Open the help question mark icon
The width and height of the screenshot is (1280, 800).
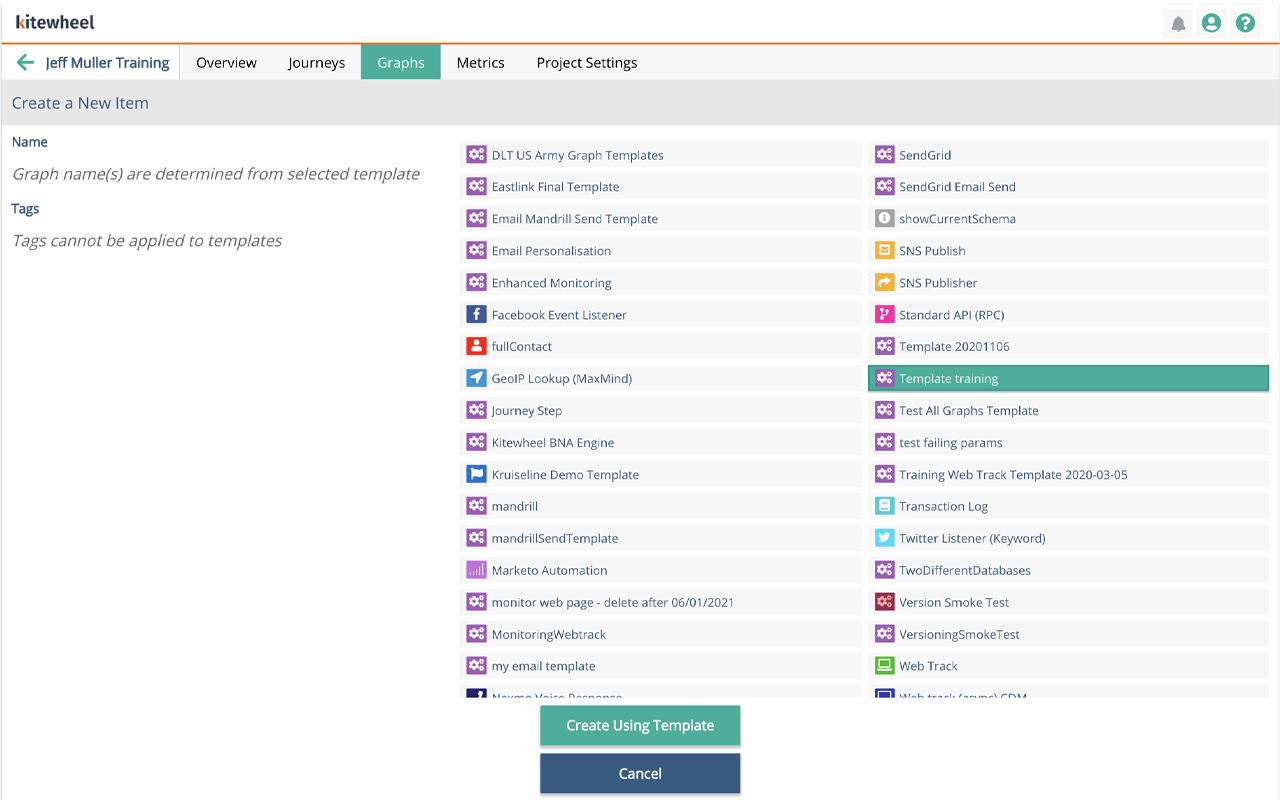[x=1245, y=22]
